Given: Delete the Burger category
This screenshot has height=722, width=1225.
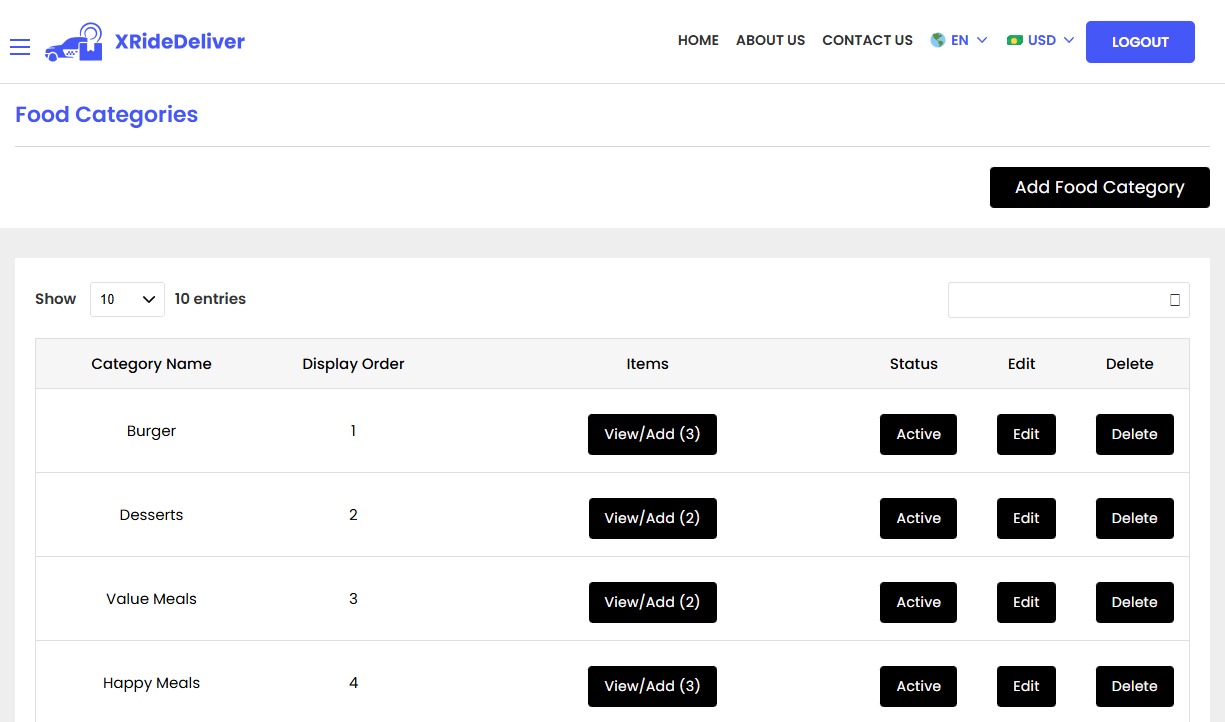Looking at the screenshot, I should click(1134, 434).
